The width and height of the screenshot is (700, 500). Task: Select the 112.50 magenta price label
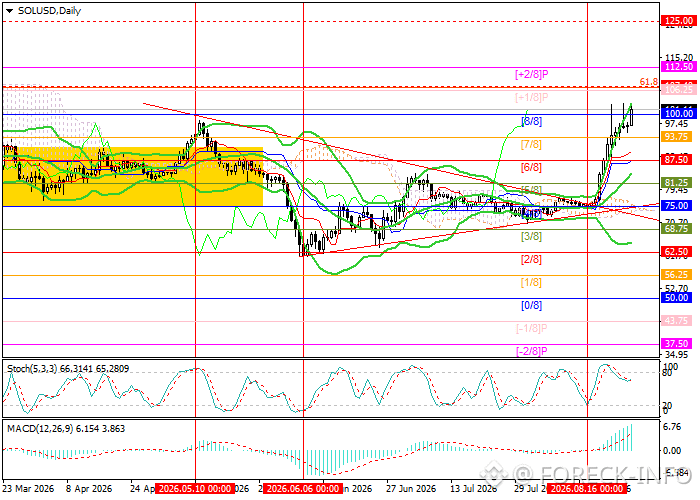point(679,67)
